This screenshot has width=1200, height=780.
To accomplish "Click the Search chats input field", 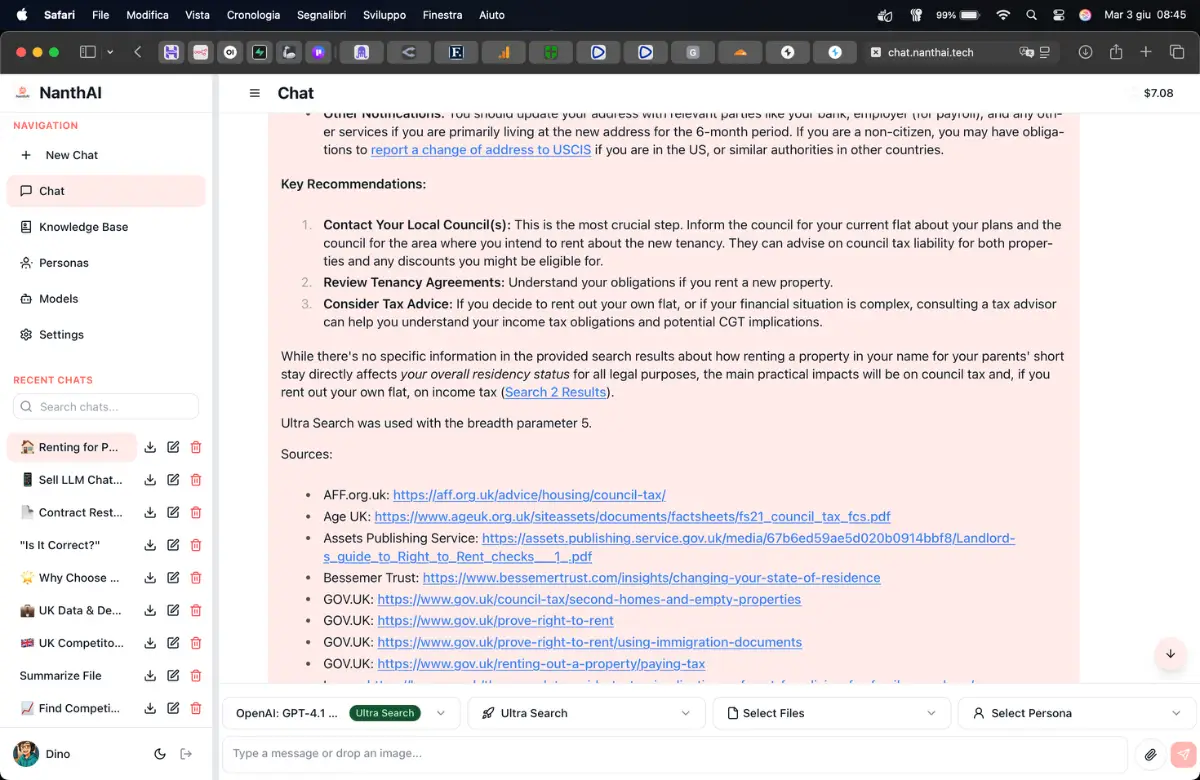I will tap(106, 407).
